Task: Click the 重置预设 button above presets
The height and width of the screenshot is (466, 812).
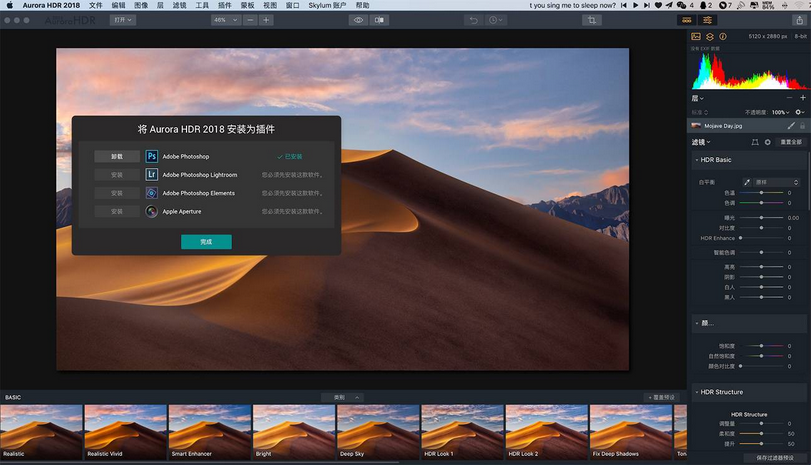Action: 662,397
